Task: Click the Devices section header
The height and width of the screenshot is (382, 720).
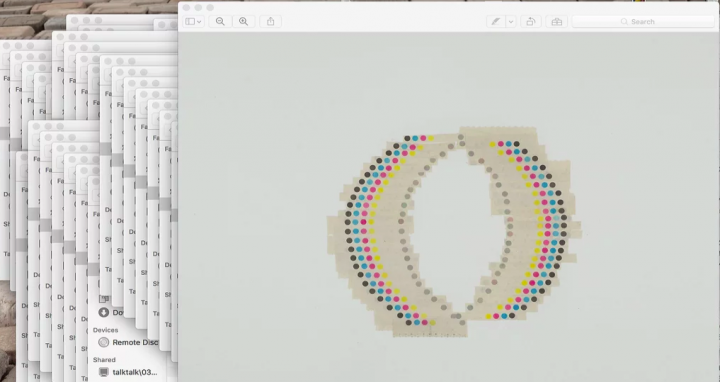Action: pos(105,330)
